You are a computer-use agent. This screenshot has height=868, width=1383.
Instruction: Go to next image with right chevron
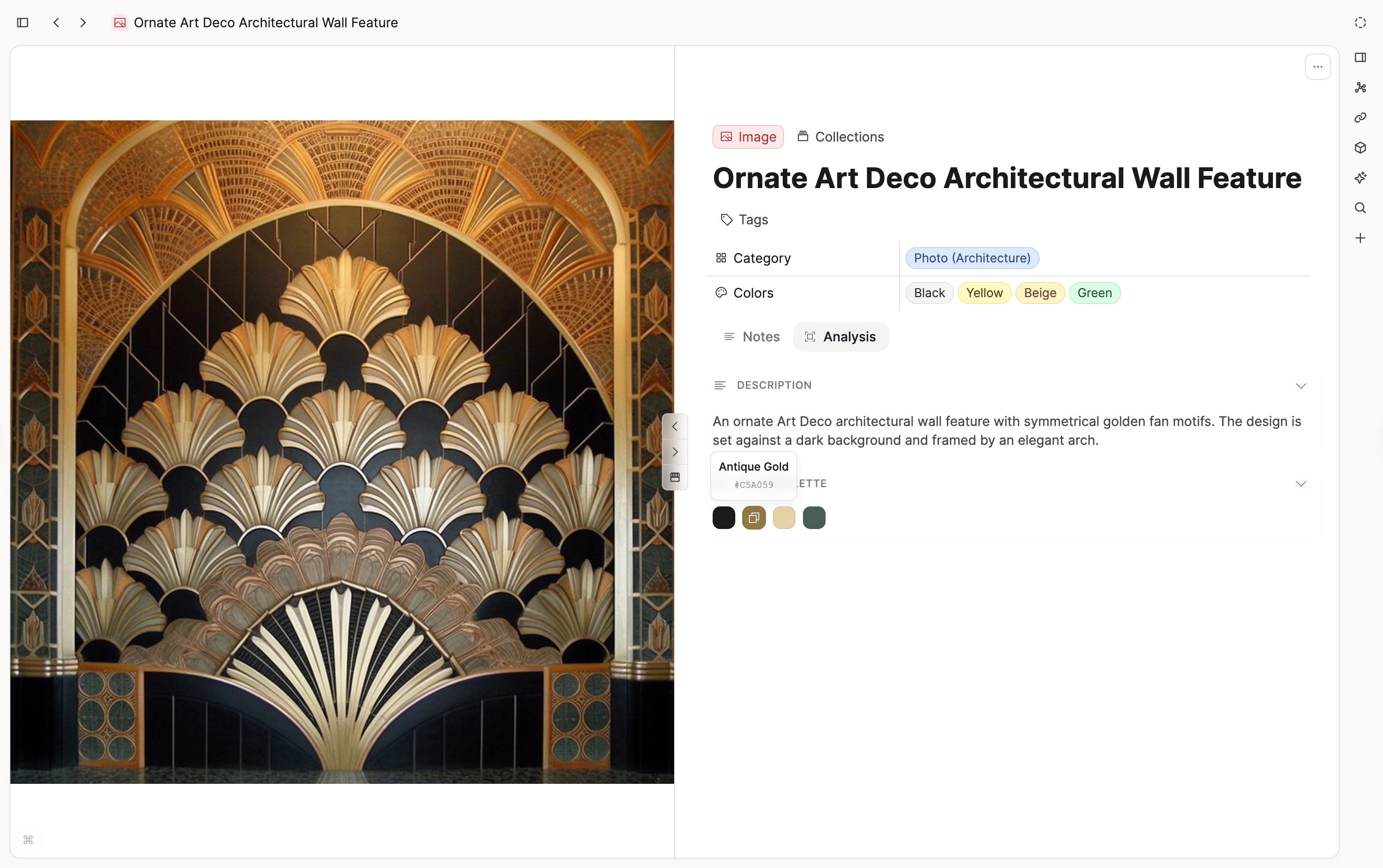pyautogui.click(x=675, y=452)
